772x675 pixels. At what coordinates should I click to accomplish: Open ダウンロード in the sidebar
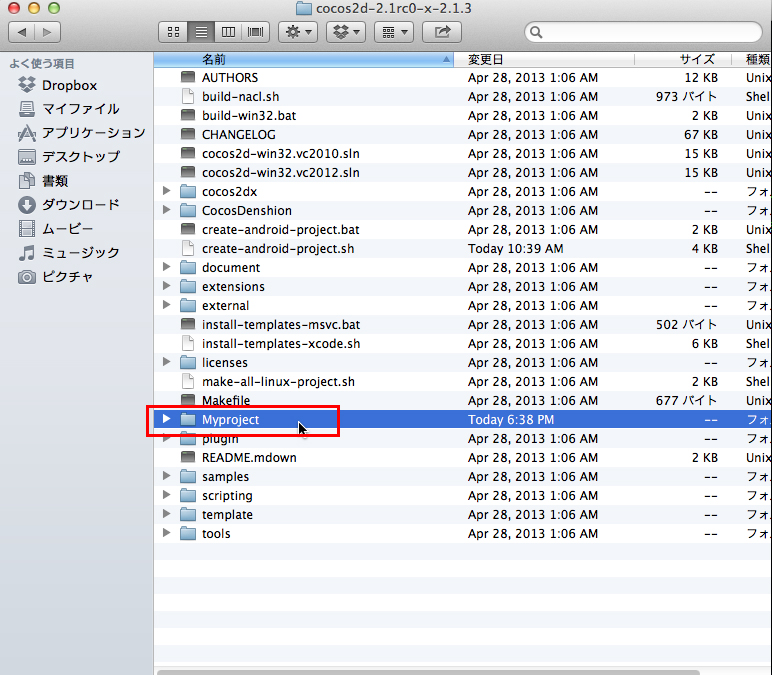point(69,205)
